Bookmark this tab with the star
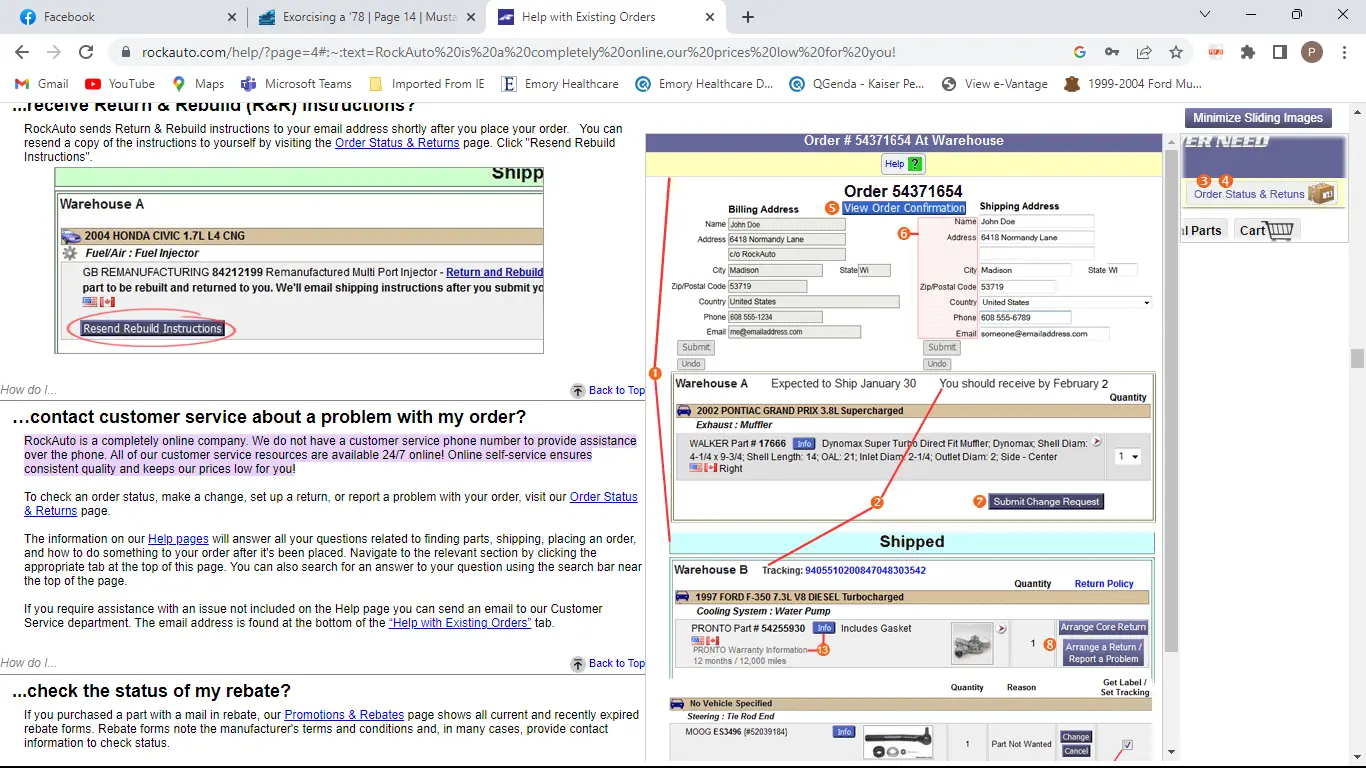 [x=1176, y=52]
